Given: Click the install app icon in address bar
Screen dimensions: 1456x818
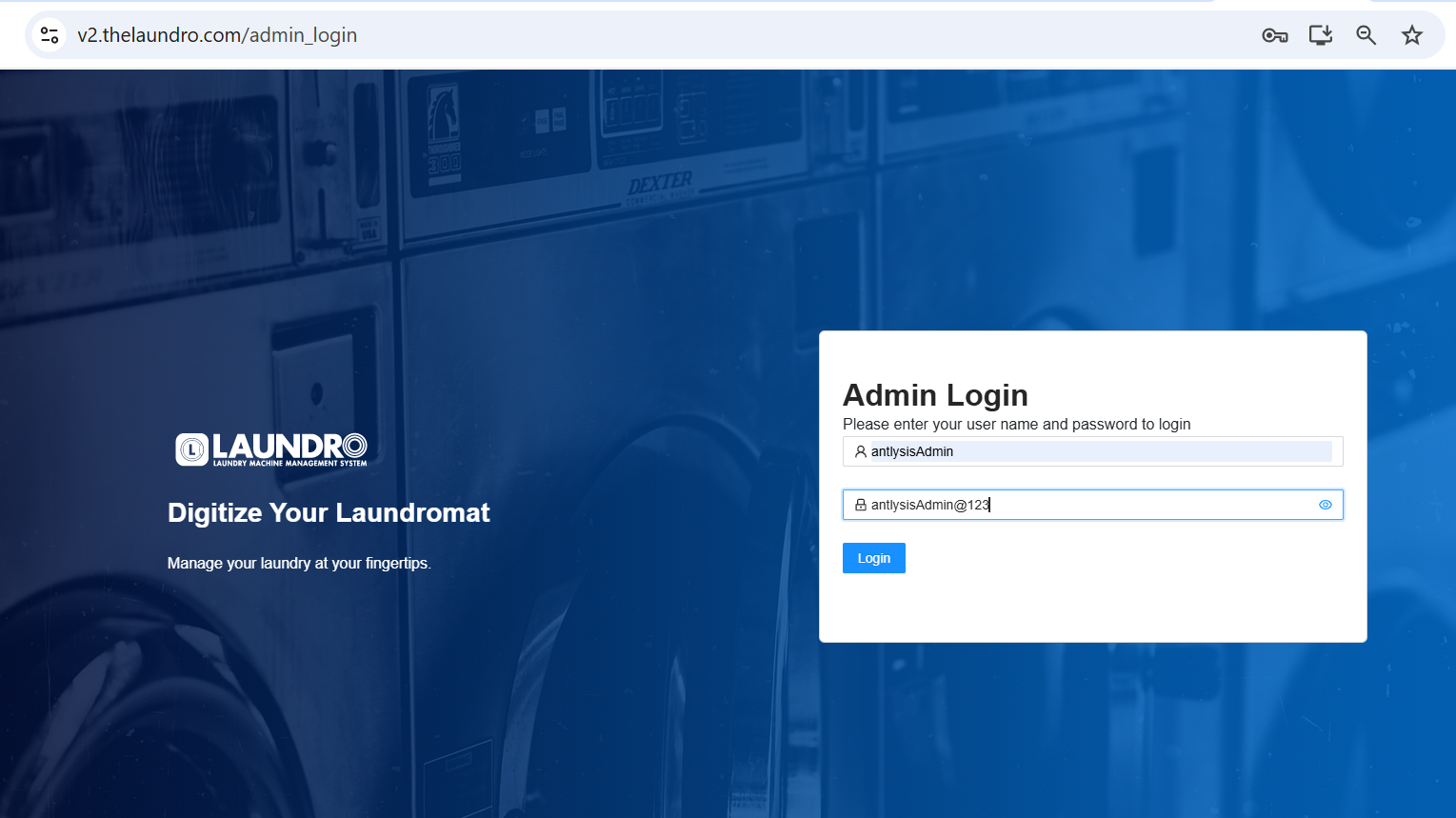Looking at the screenshot, I should point(1321,35).
